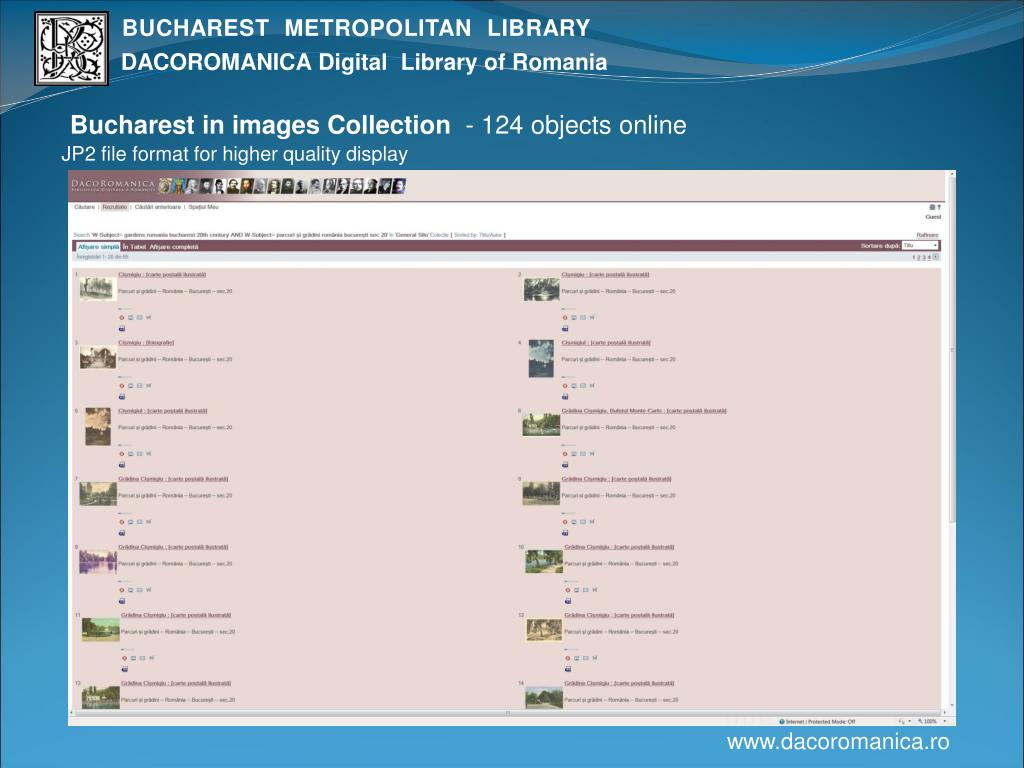Viewport: 1024px width, 768px height.
Task: Open the green thumbnail of result 11
Action: (101, 630)
